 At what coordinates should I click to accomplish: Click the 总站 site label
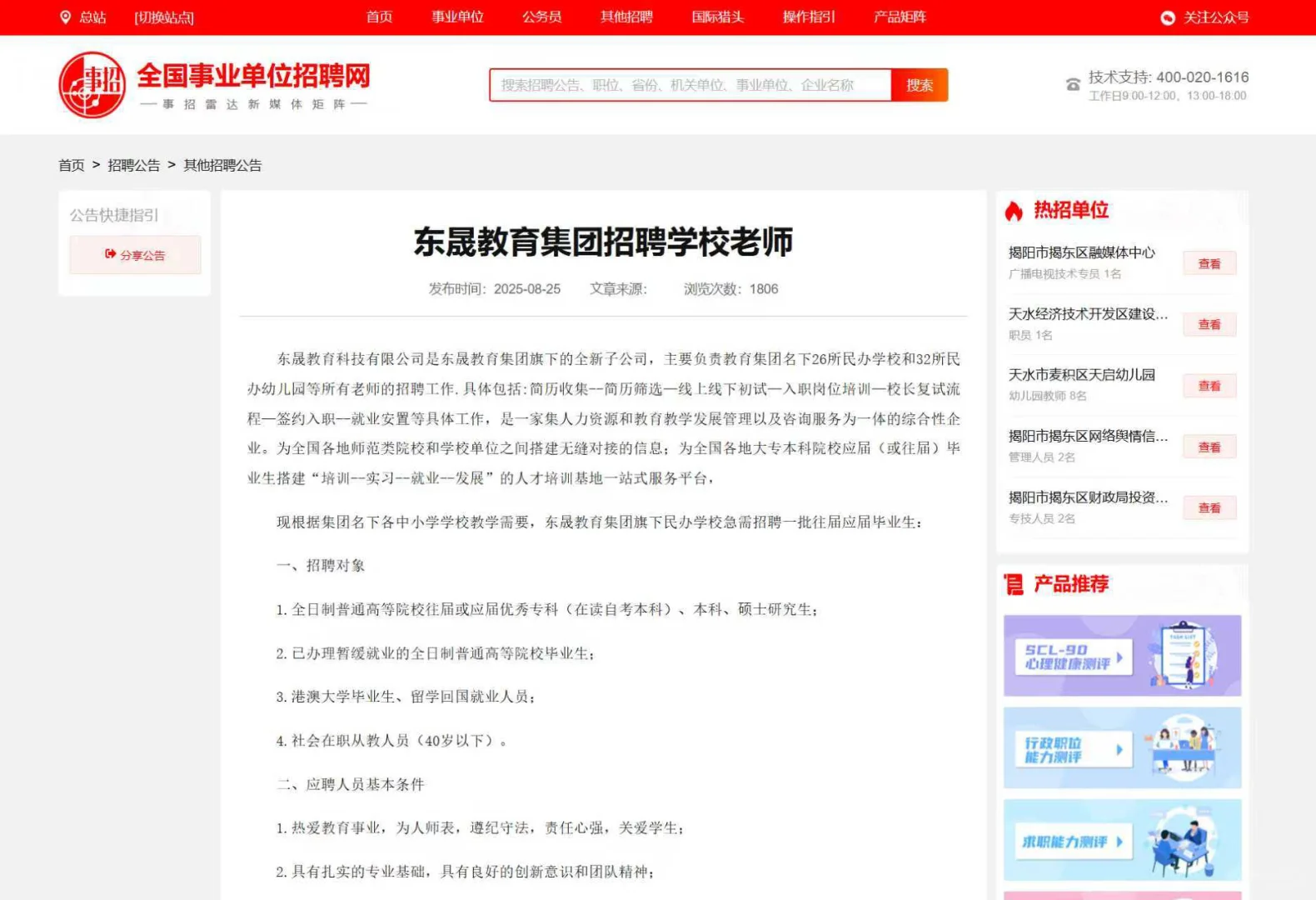point(92,17)
